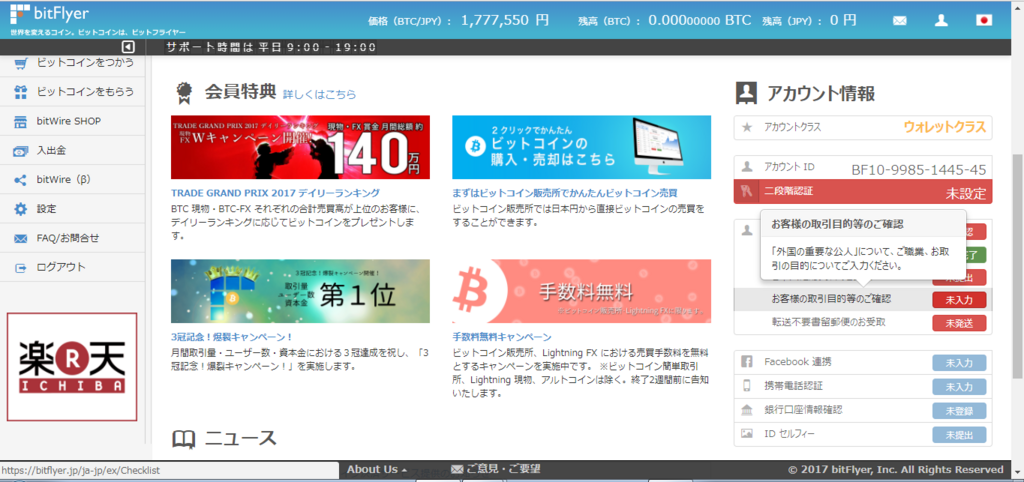Open 設定 menu item

pyautogui.click(x=46, y=209)
